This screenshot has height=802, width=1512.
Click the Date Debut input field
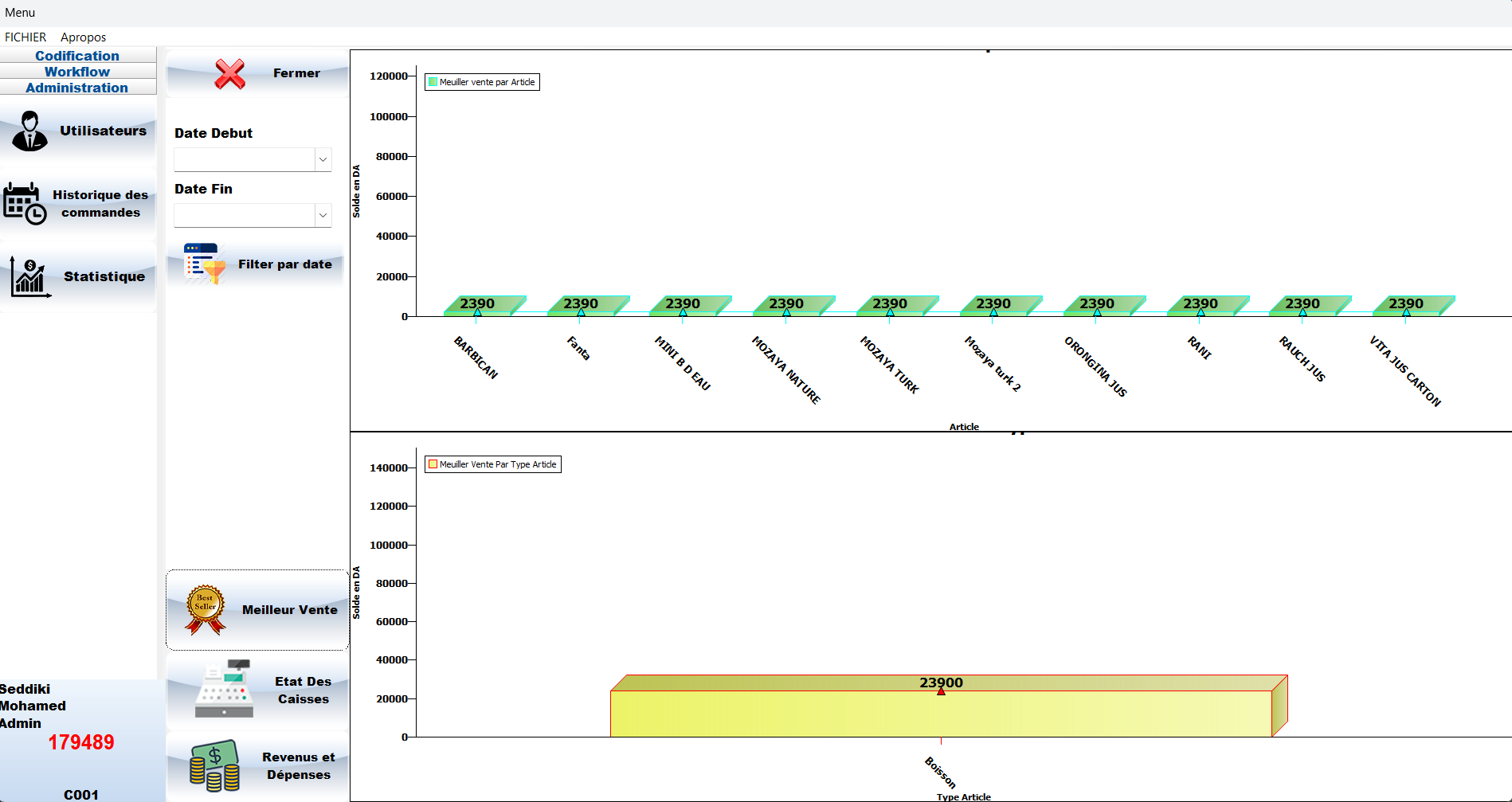[244, 159]
